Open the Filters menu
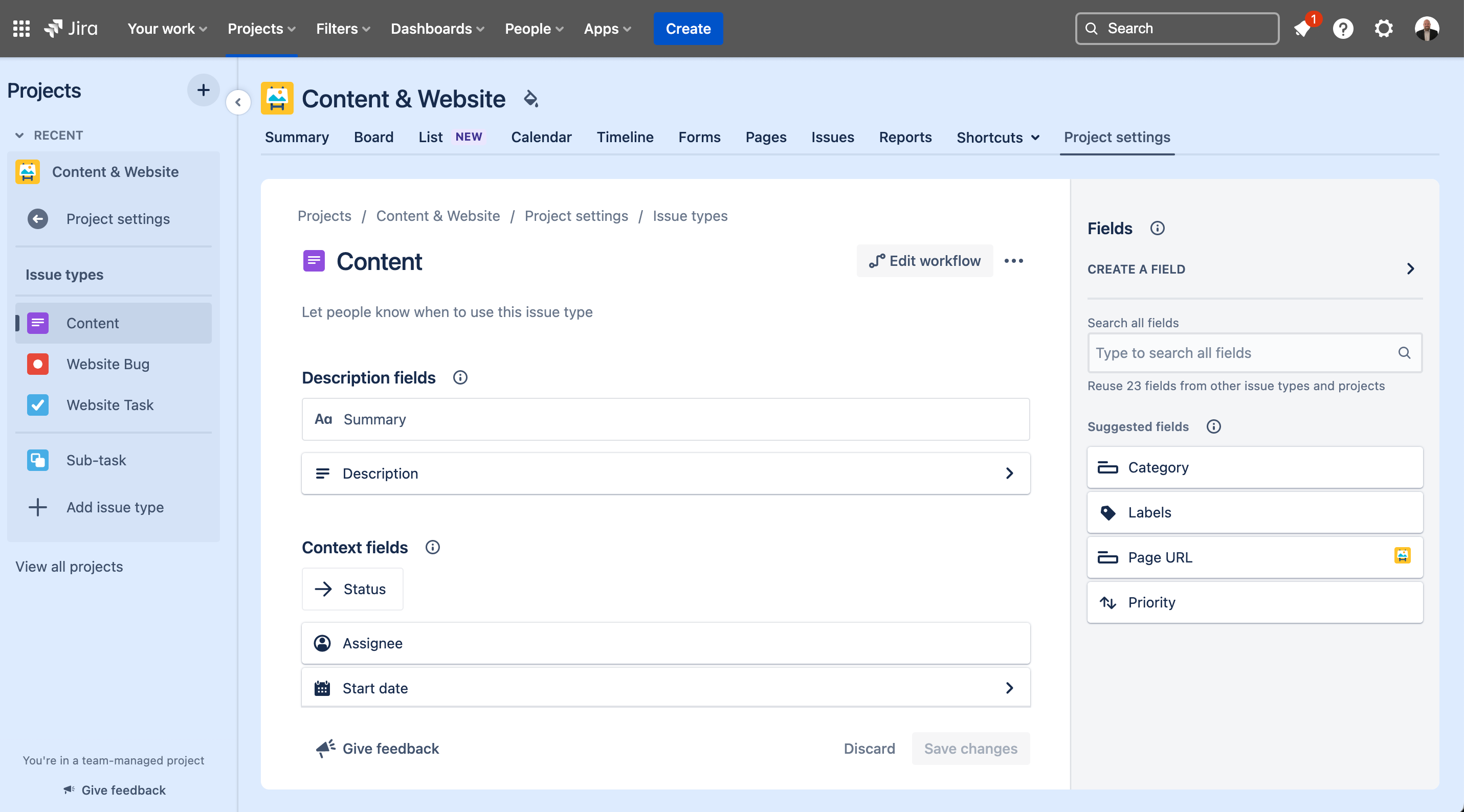This screenshot has height=812, width=1464. (x=343, y=29)
